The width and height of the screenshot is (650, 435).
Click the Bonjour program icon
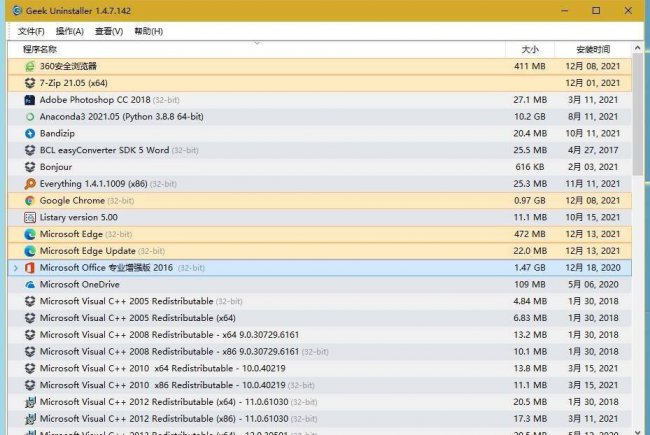(x=30, y=167)
